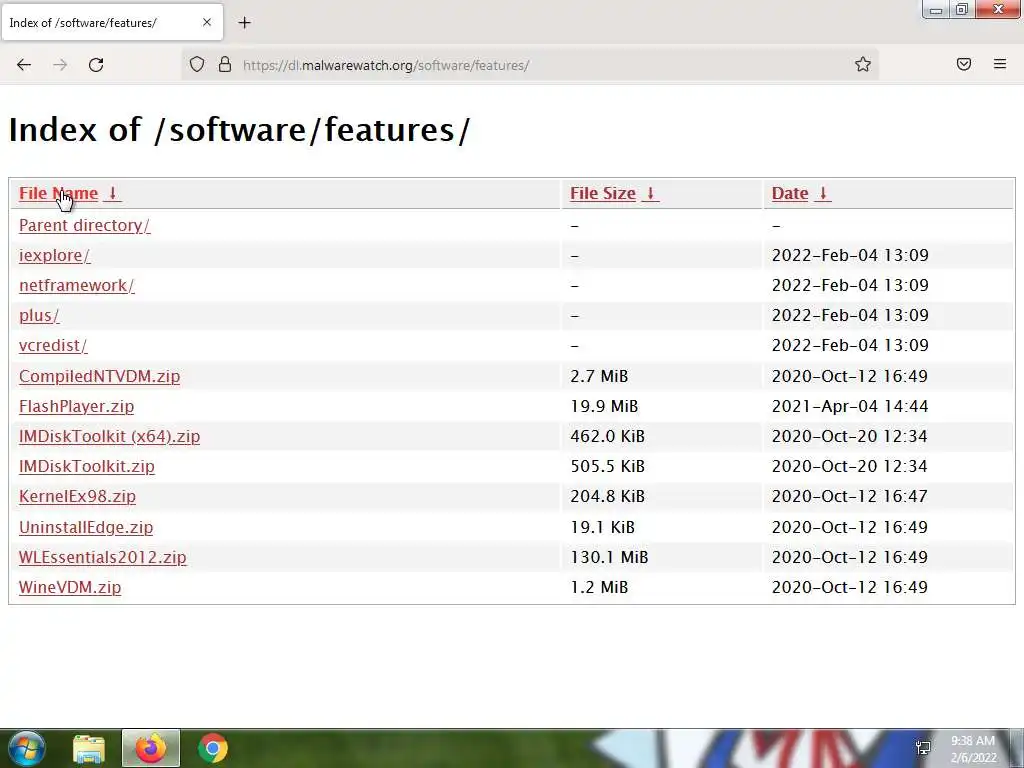Viewport: 1024px width, 768px height.
Task: Sort listing by File Name
Action: coord(58,193)
